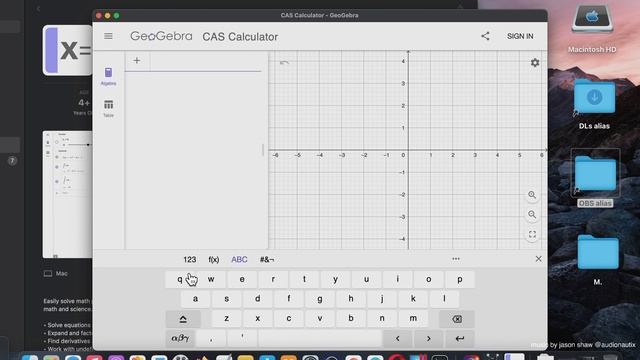Click the plus icon in input row

[137, 61]
